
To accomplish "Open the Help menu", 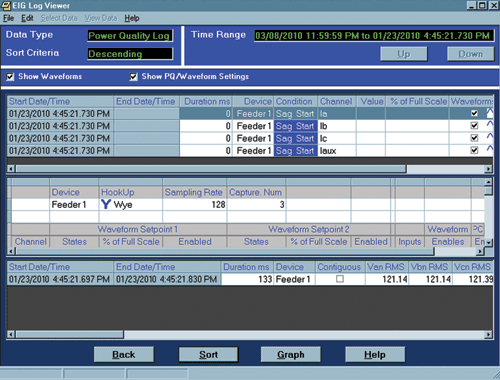I will [132, 18].
